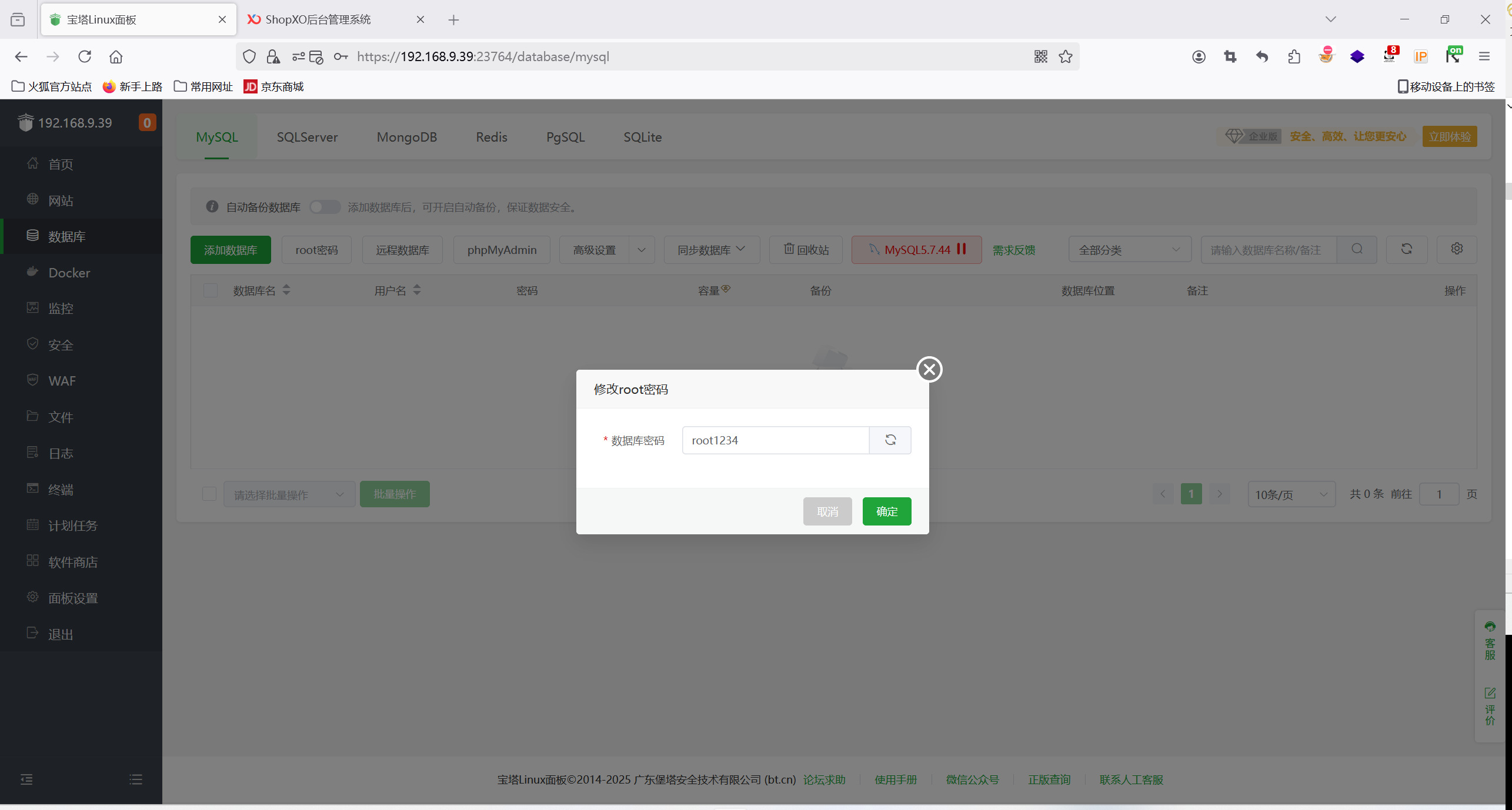Expand the 全部分类 category dropdown
Screen dimensions: 1512x810
(x=1129, y=250)
